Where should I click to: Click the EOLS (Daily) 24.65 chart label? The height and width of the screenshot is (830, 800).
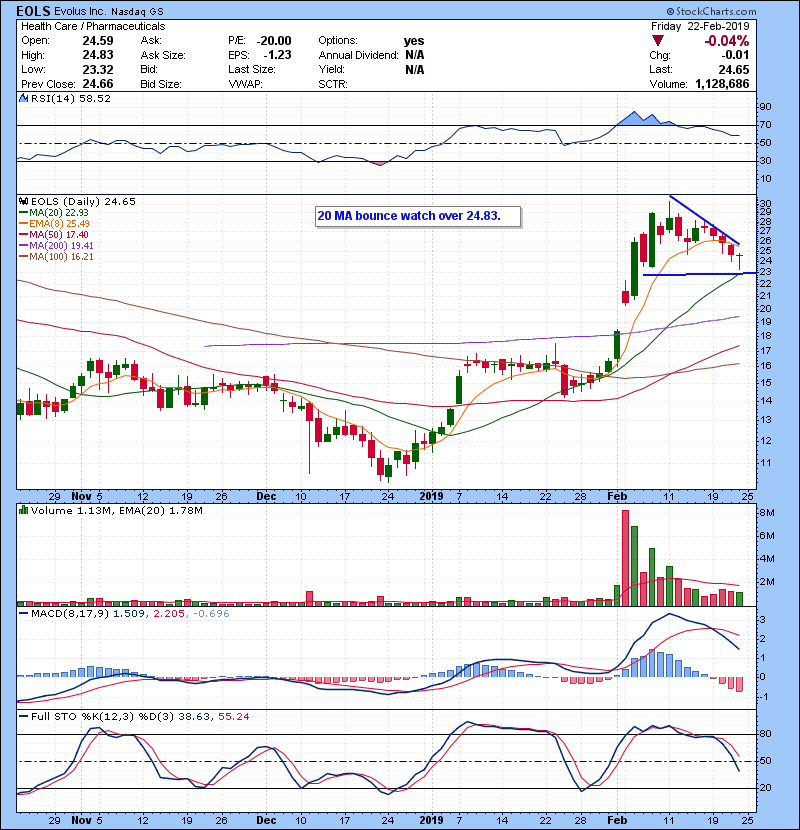click(83, 201)
